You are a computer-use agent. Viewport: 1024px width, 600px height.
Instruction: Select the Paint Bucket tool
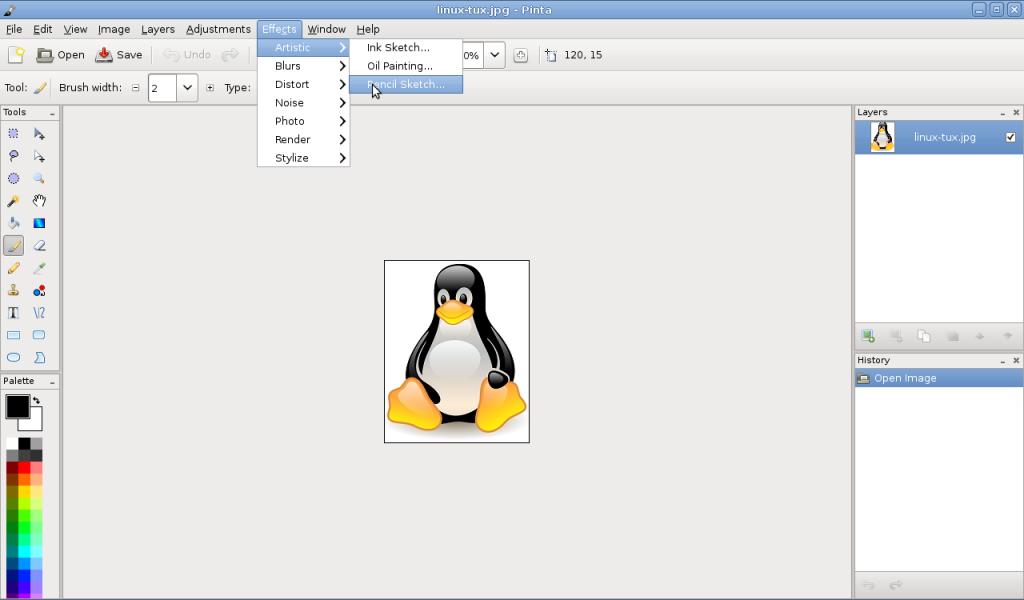coord(13,223)
